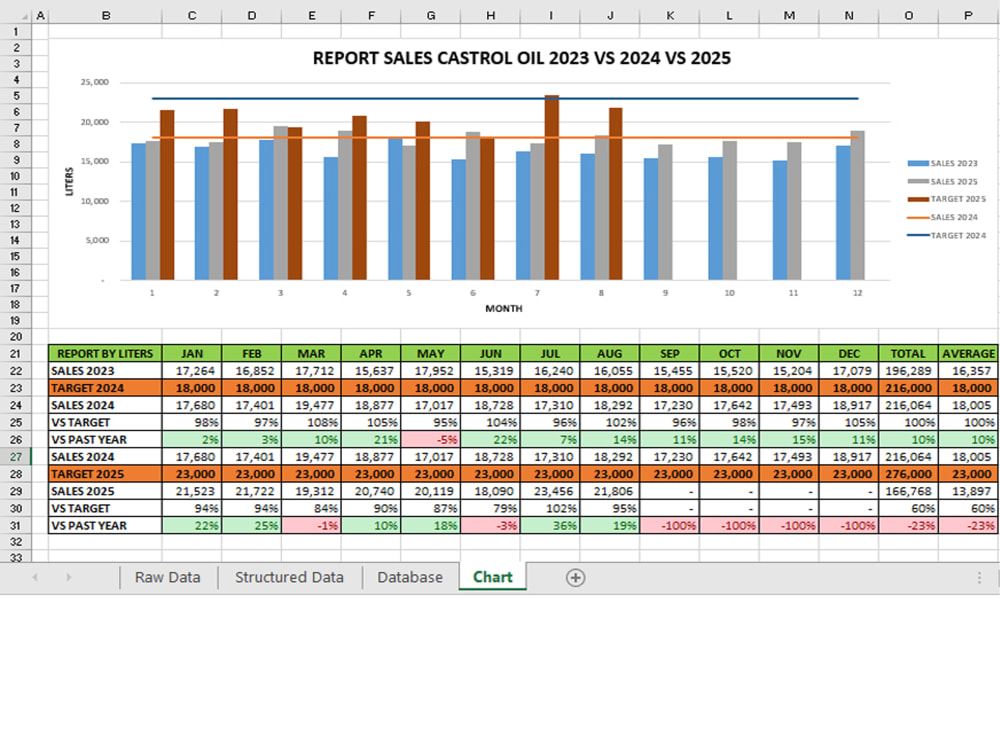
Task: Open sheet tab bar options dots
Action: (979, 577)
